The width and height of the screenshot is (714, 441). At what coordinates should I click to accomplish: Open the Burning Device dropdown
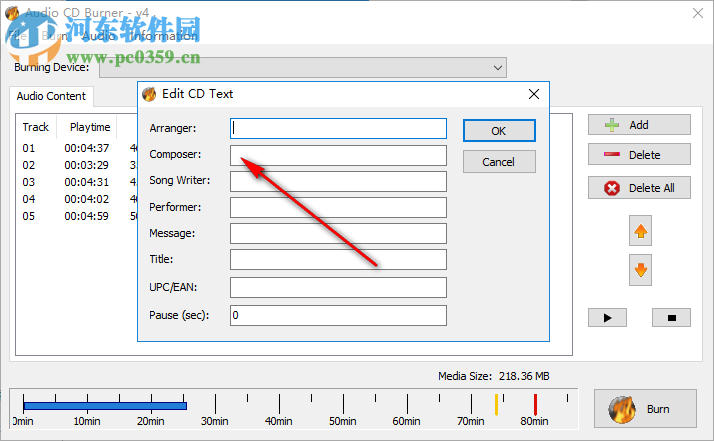pos(498,68)
